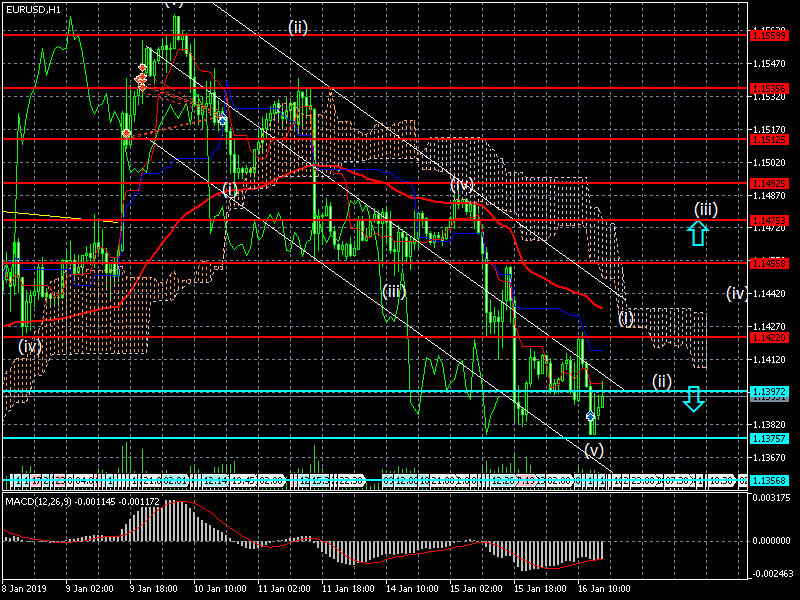Click the 1.15470 price axis value
800x600 pixels.
point(769,64)
